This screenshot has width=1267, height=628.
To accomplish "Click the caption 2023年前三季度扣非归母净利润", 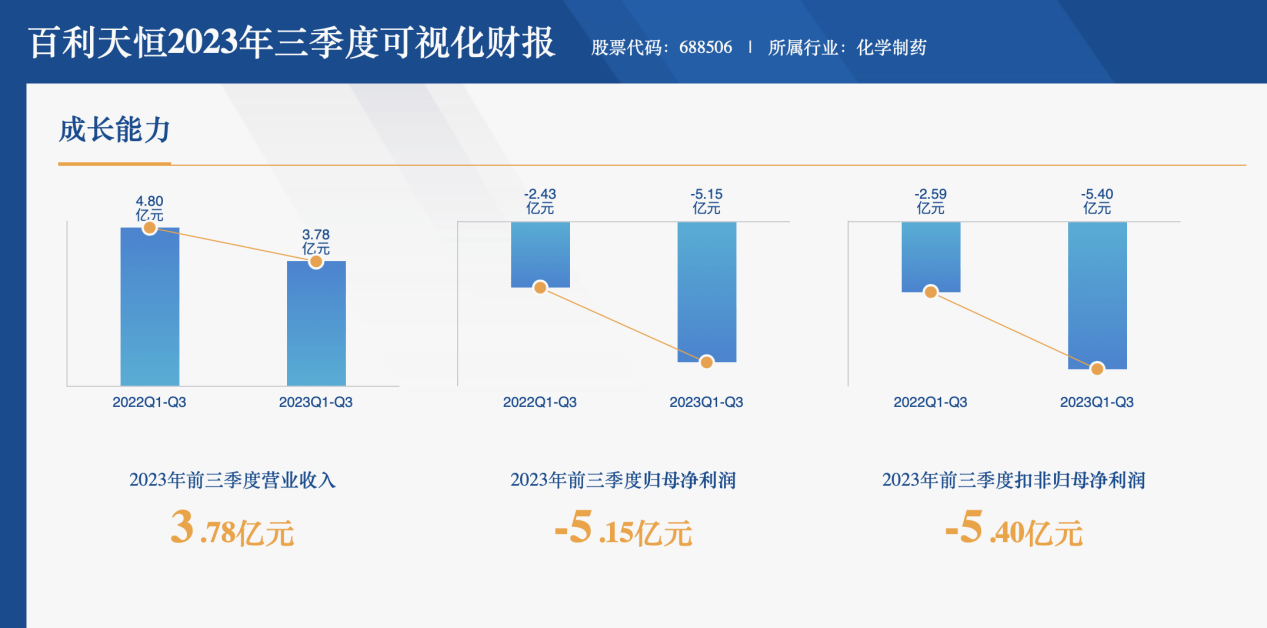I will click(1013, 480).
